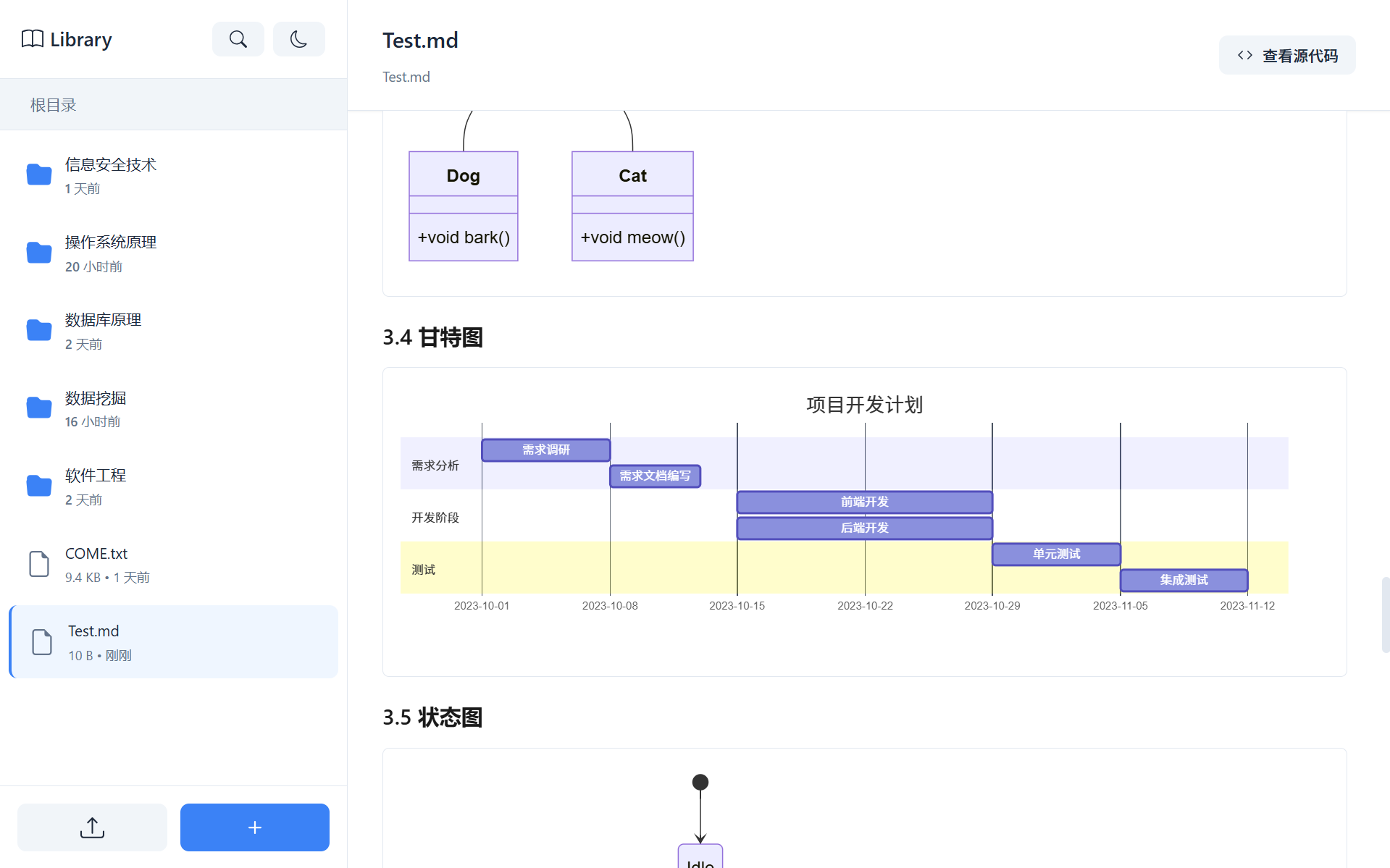The width and height of the screenshot is (1390, 868).
Task: Click the Library heading at top left
Action: coord(80,38)
